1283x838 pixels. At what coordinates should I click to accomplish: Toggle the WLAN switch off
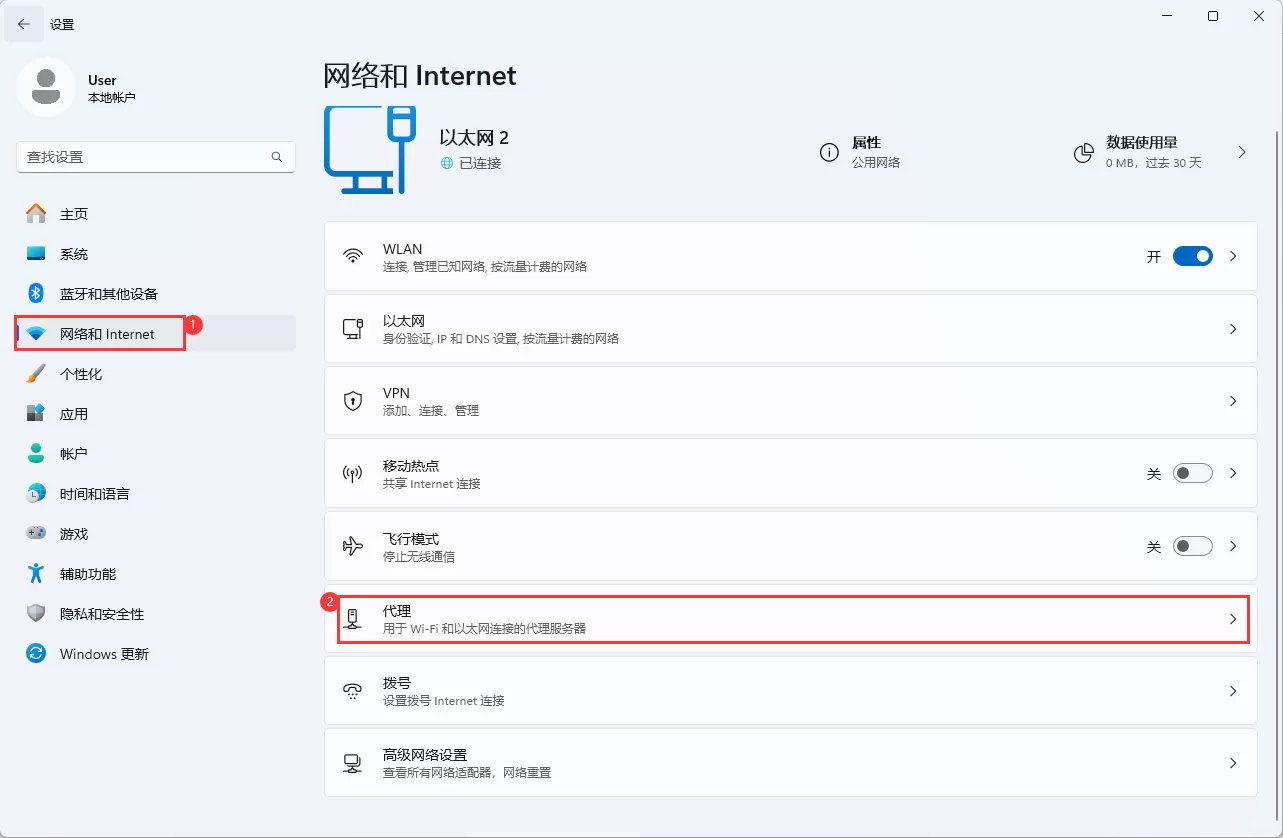tap(1192, 256)
